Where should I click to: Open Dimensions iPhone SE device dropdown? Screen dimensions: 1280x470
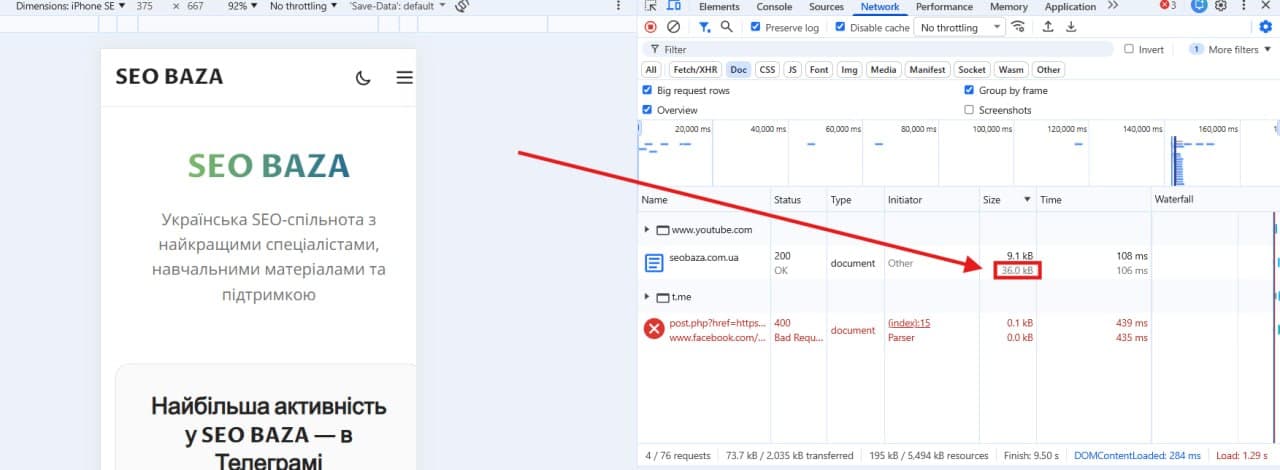pos(70,6)
